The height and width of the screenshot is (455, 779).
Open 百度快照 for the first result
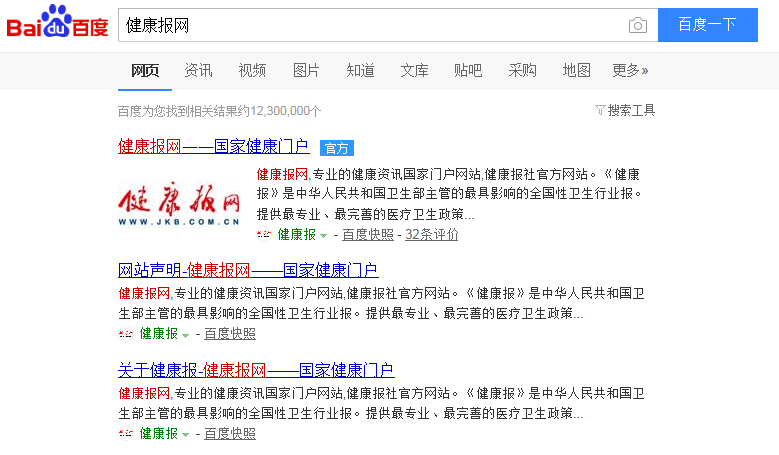click(x=368, y=234)
